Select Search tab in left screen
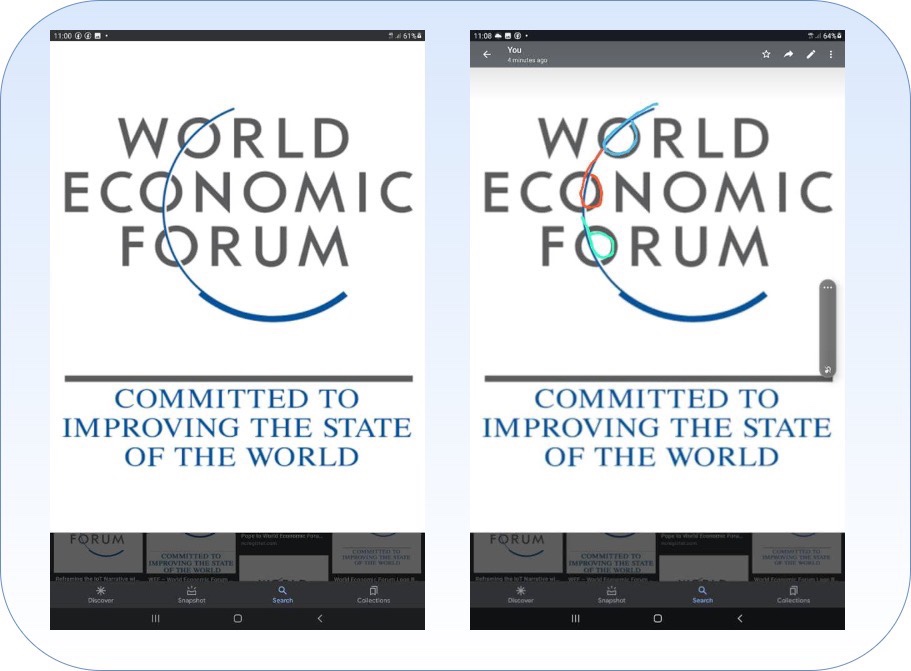911x671 pixels. 283,594
